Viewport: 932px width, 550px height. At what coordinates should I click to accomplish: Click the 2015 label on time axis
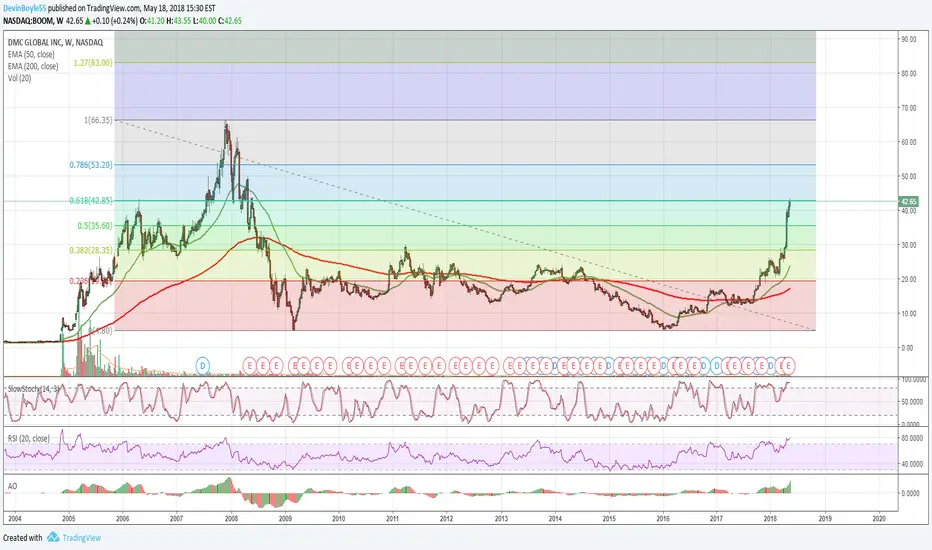pyautogui.click(x=609, y=518)
